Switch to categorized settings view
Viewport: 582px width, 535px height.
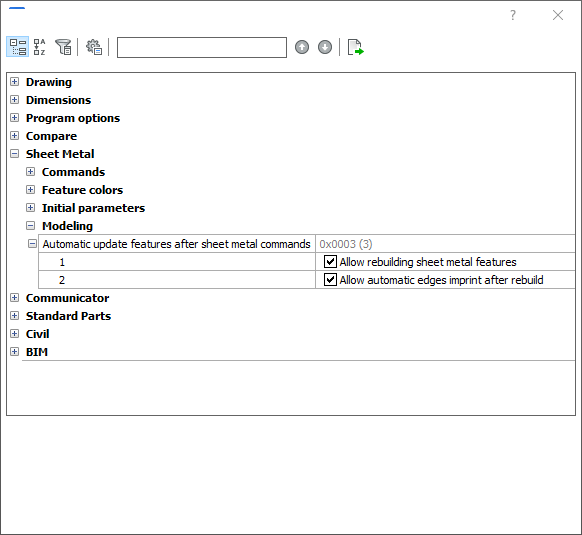pos(17,47)
